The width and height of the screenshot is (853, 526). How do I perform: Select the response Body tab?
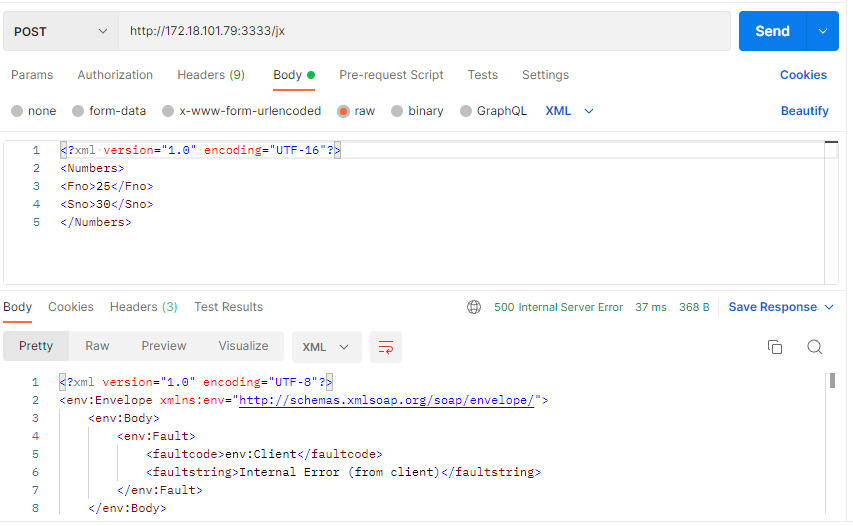point(17,307)
